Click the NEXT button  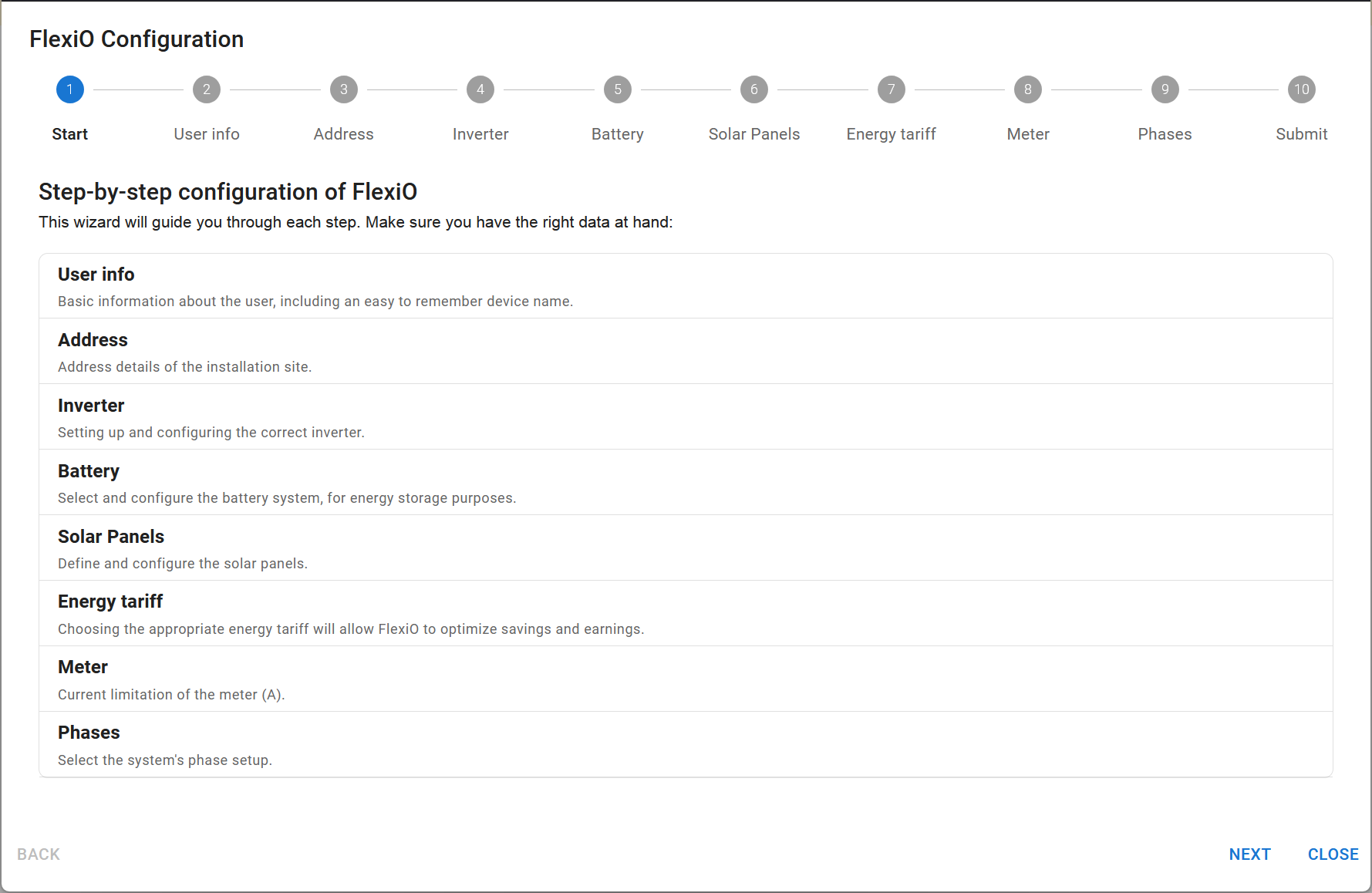coord(1249,854)
